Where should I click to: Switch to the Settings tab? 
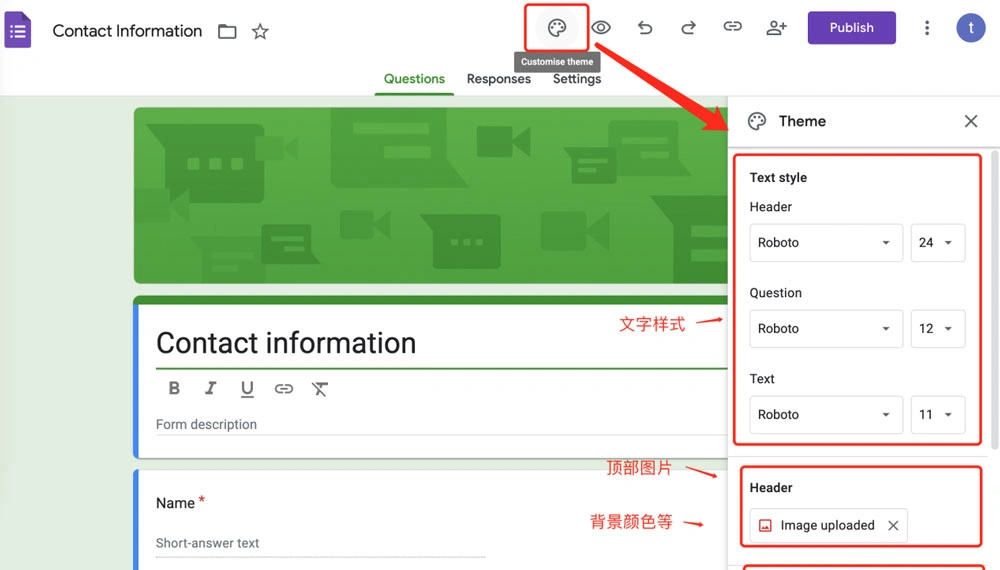(577, 79)
